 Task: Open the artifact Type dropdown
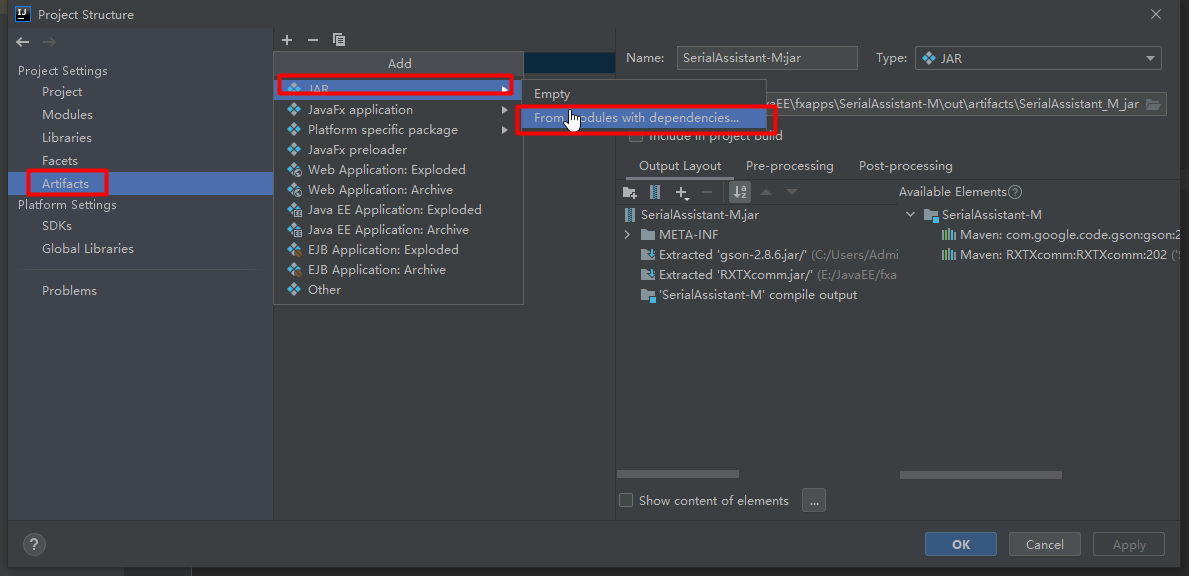[1038, 58]
